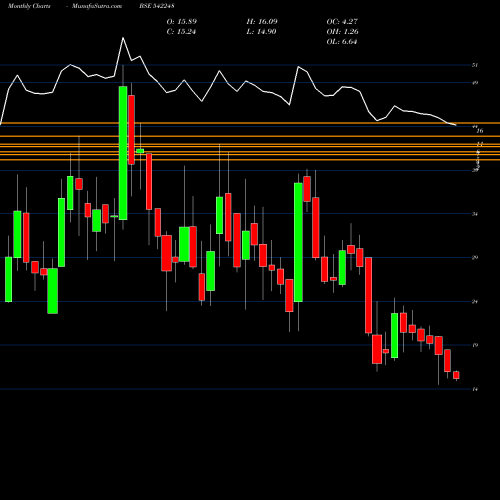Click the price axis label "24"

pyautogui.click(x=475, y=302)
